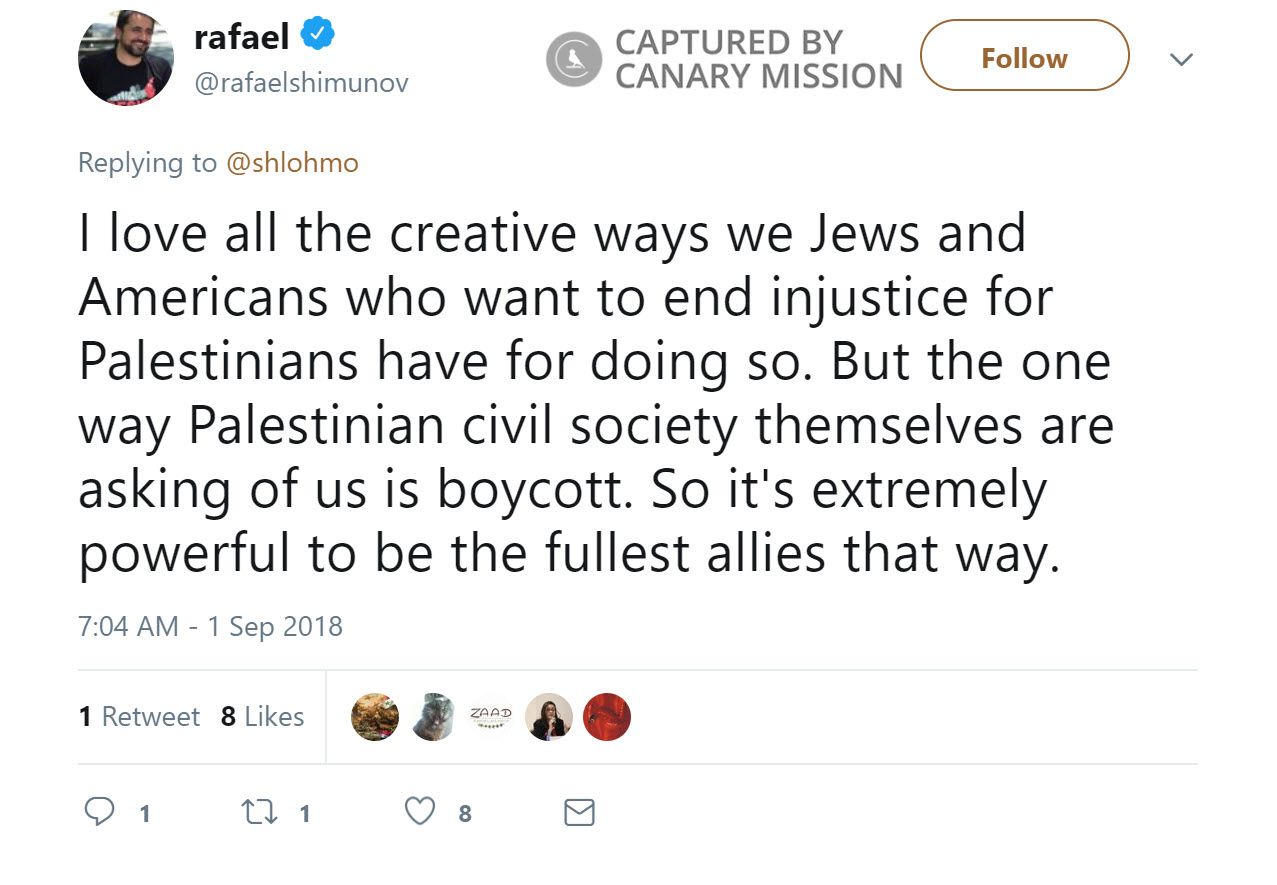Click the first liker's avatar

pyautogui.click(x=375, y=716)
